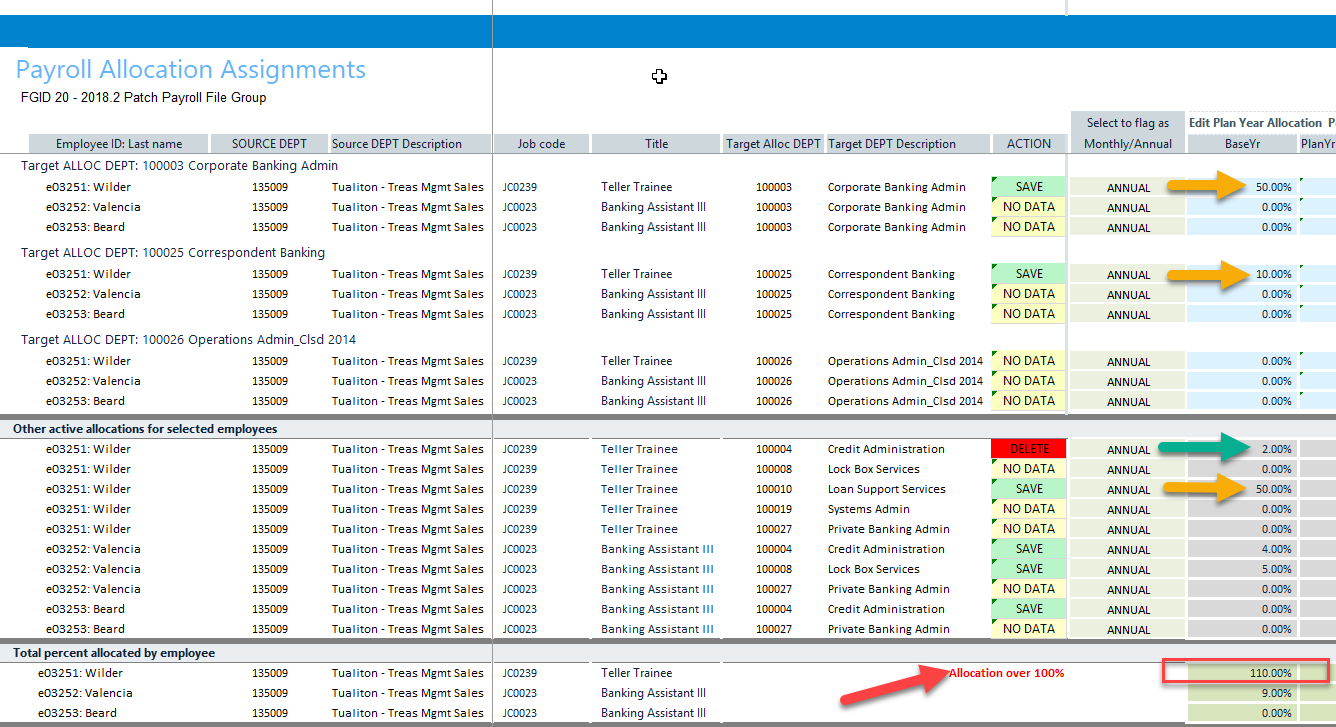This screenshot has height=727, width=1336.
Task: Select the Job code column header
Action: pyautogui.click(x=541, y=144)
